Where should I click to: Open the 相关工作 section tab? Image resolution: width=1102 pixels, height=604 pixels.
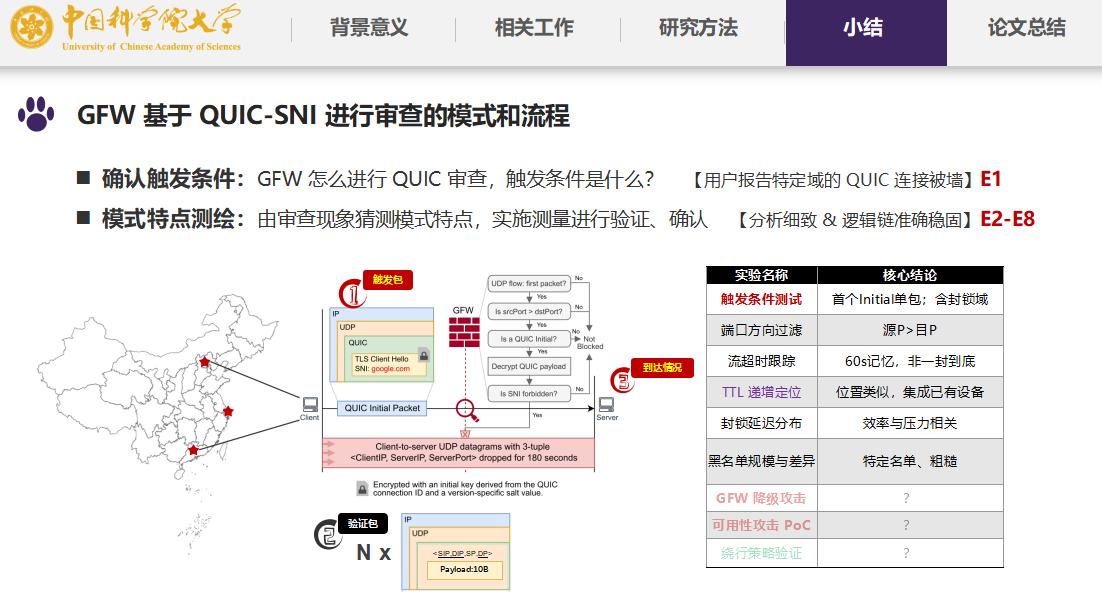534,28
